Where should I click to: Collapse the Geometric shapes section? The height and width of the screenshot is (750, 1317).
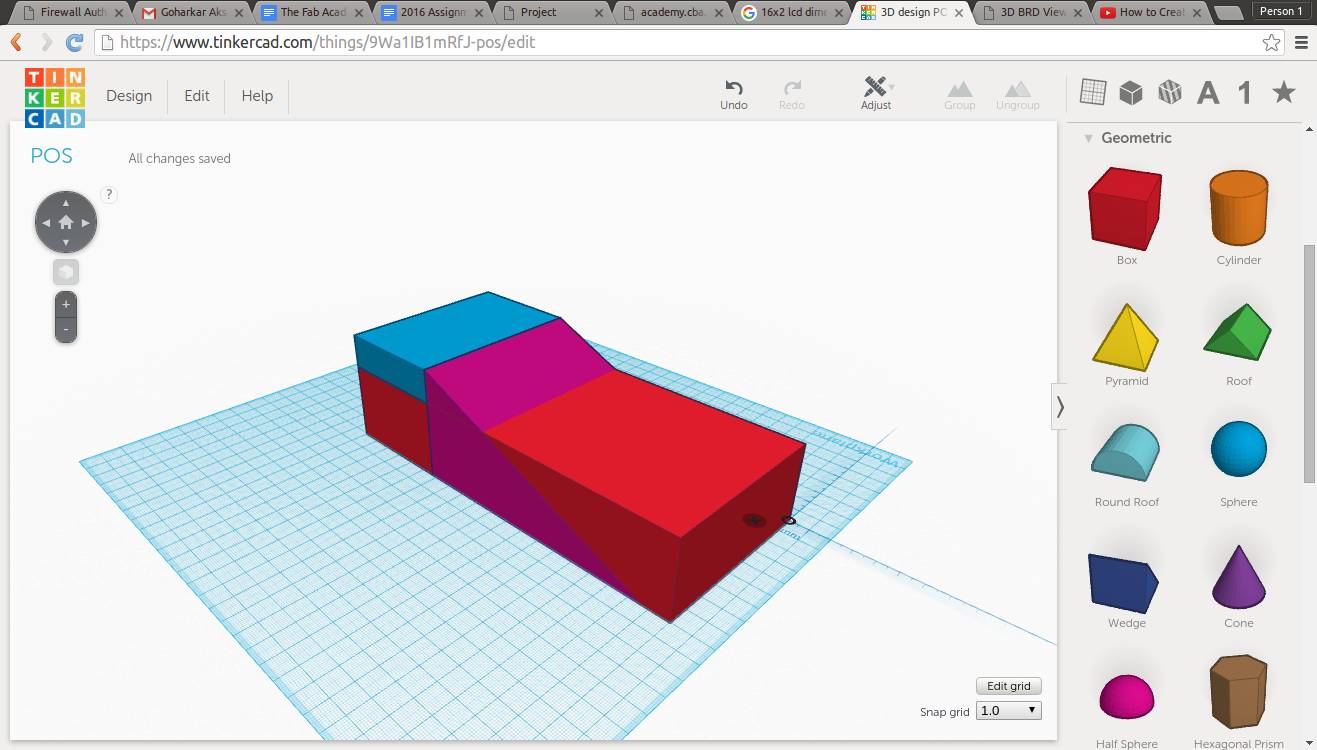tap(1089, 138)
